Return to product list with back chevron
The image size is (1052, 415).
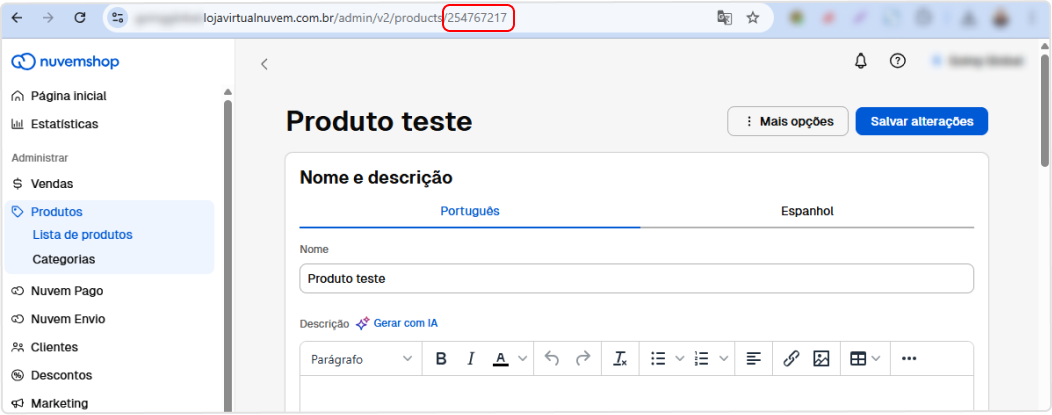tap(264, 64)
